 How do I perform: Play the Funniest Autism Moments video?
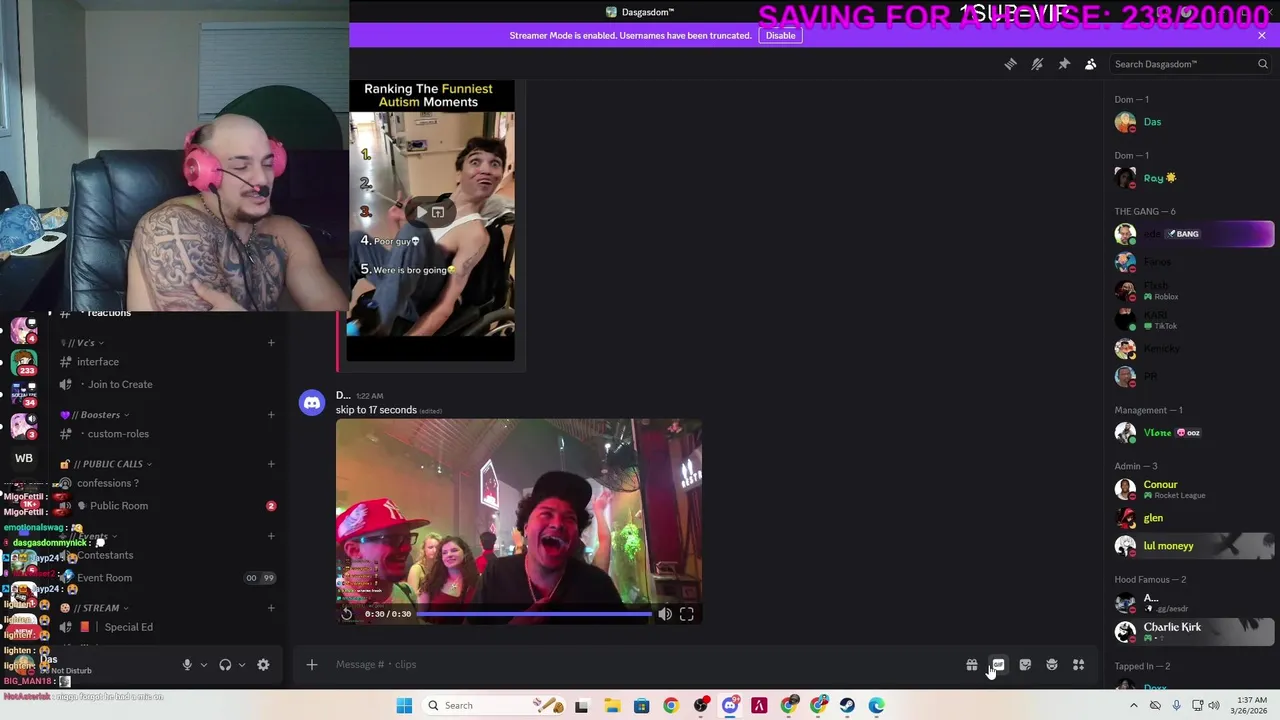pos(421,212)
